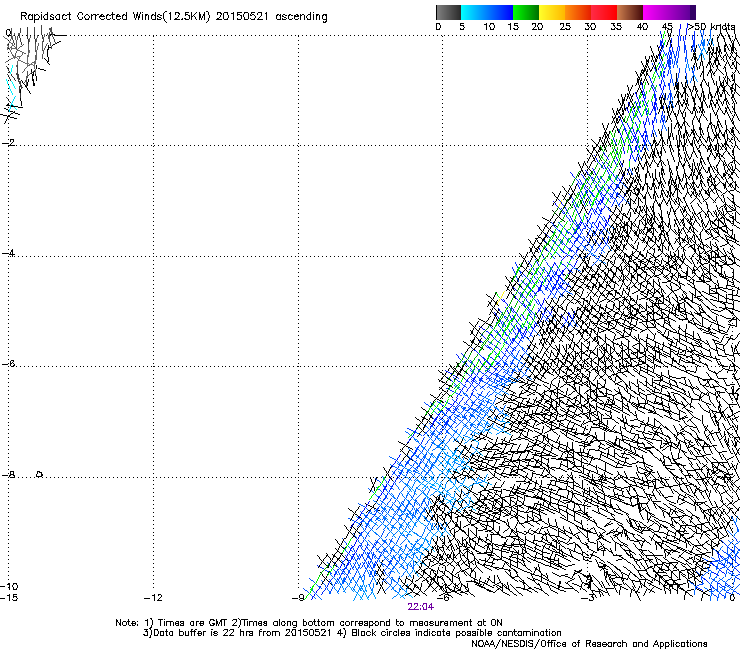The width and height of the screenshot is (740, 650).
Task: Click the legend tick label '25'
Action: click(565, 27)
